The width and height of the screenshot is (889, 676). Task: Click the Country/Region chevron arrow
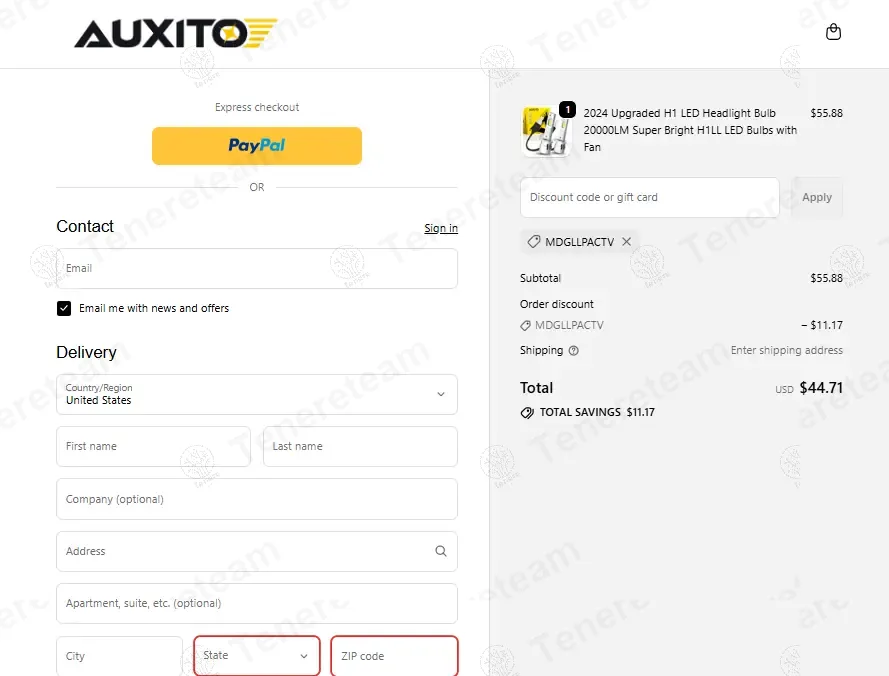441,394
